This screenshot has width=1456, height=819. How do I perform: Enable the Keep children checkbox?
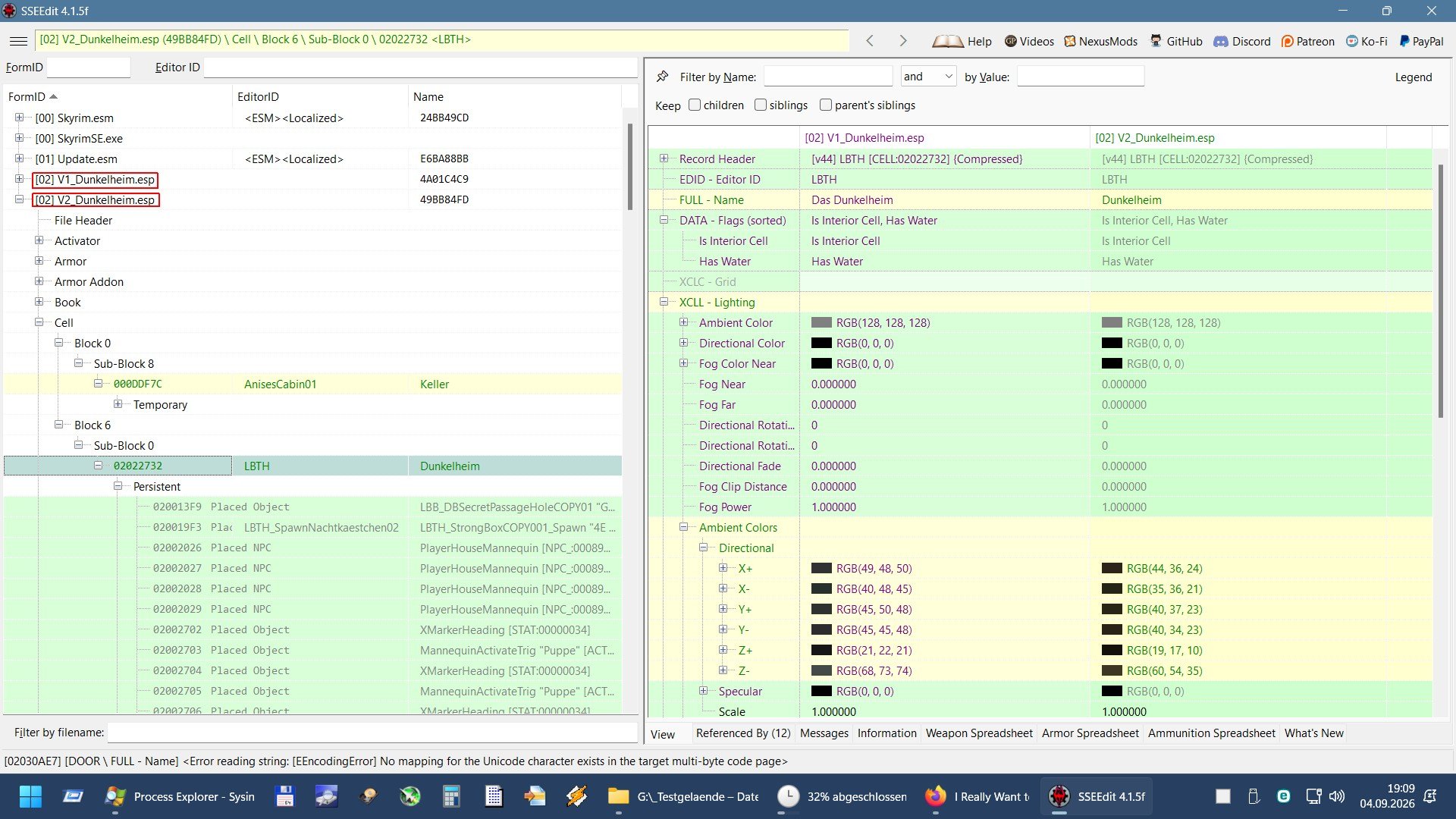coord(695,105)
